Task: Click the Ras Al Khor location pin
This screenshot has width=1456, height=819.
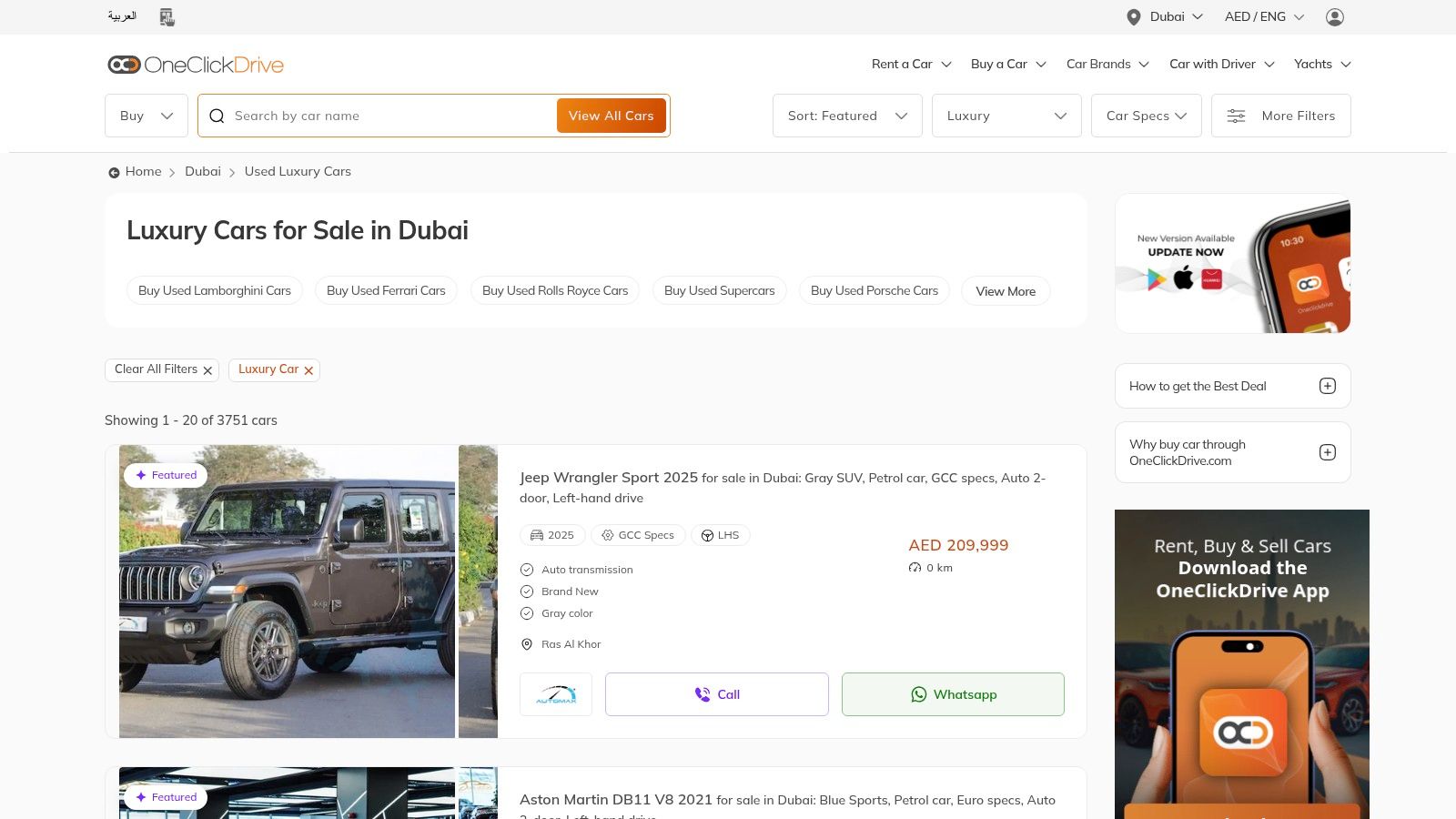Action: point(526,644)
